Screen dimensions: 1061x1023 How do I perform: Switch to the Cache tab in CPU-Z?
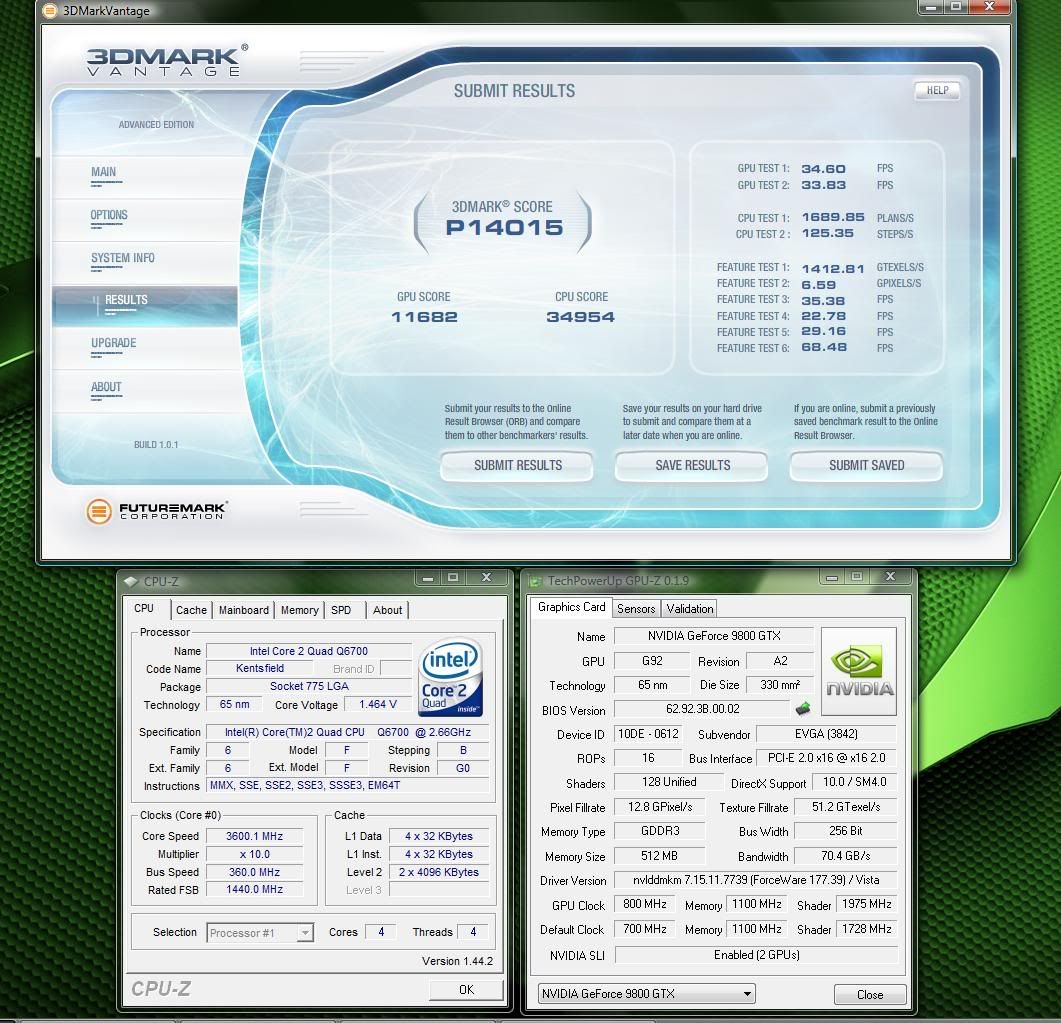pos(191,610)
